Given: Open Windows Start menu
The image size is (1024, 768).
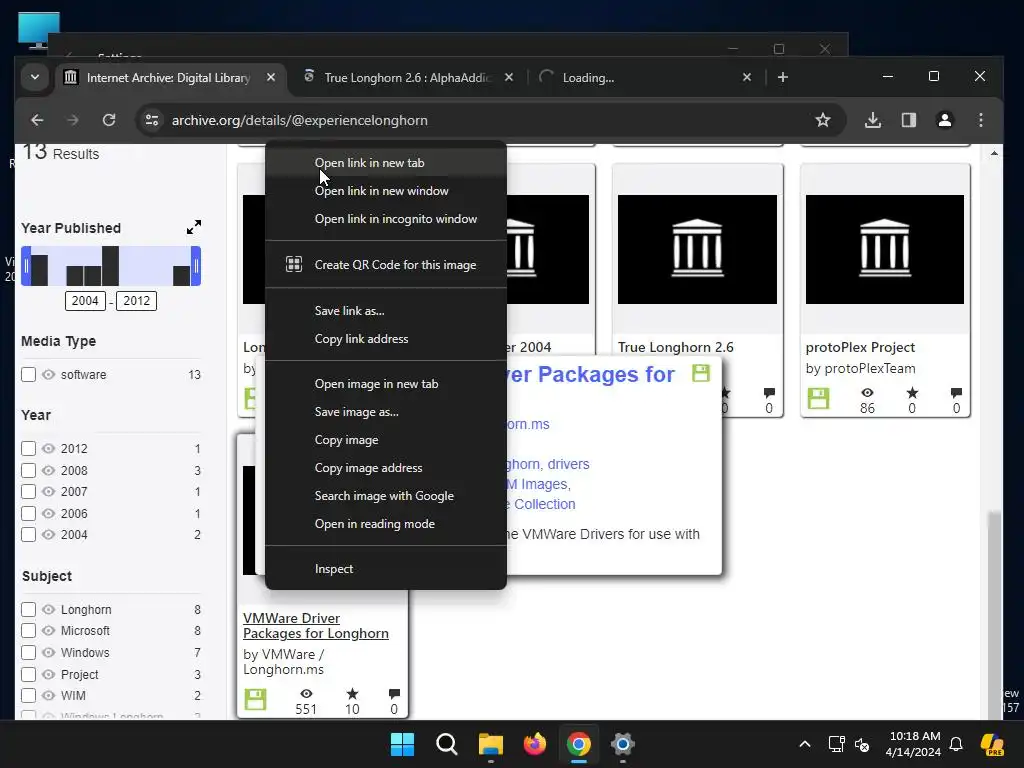Looking at the screenshot, I should (x=402, y=744).
